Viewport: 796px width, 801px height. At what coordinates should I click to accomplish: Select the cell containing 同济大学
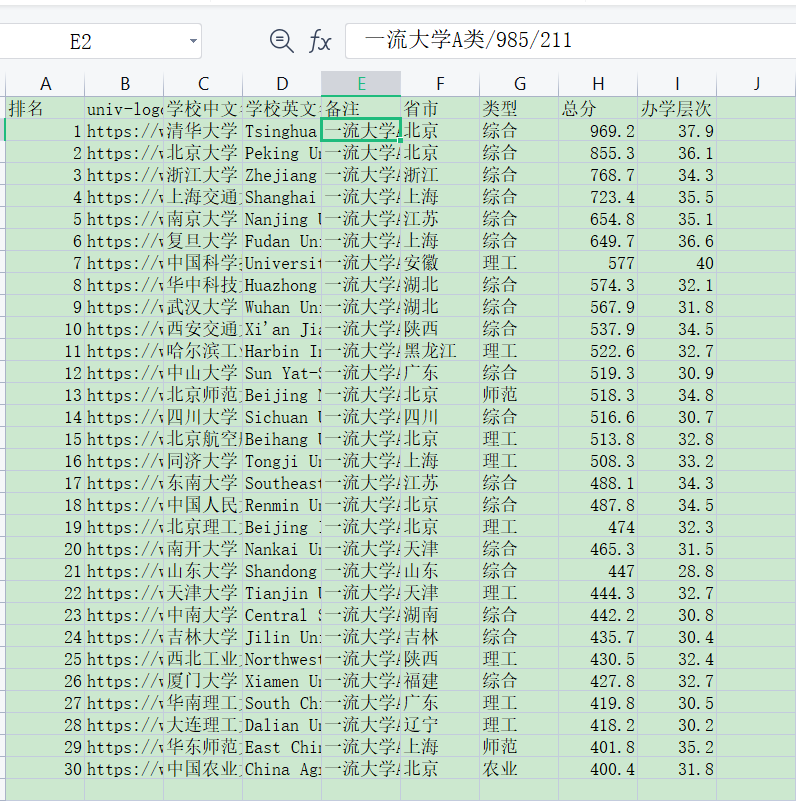[203, 460]
